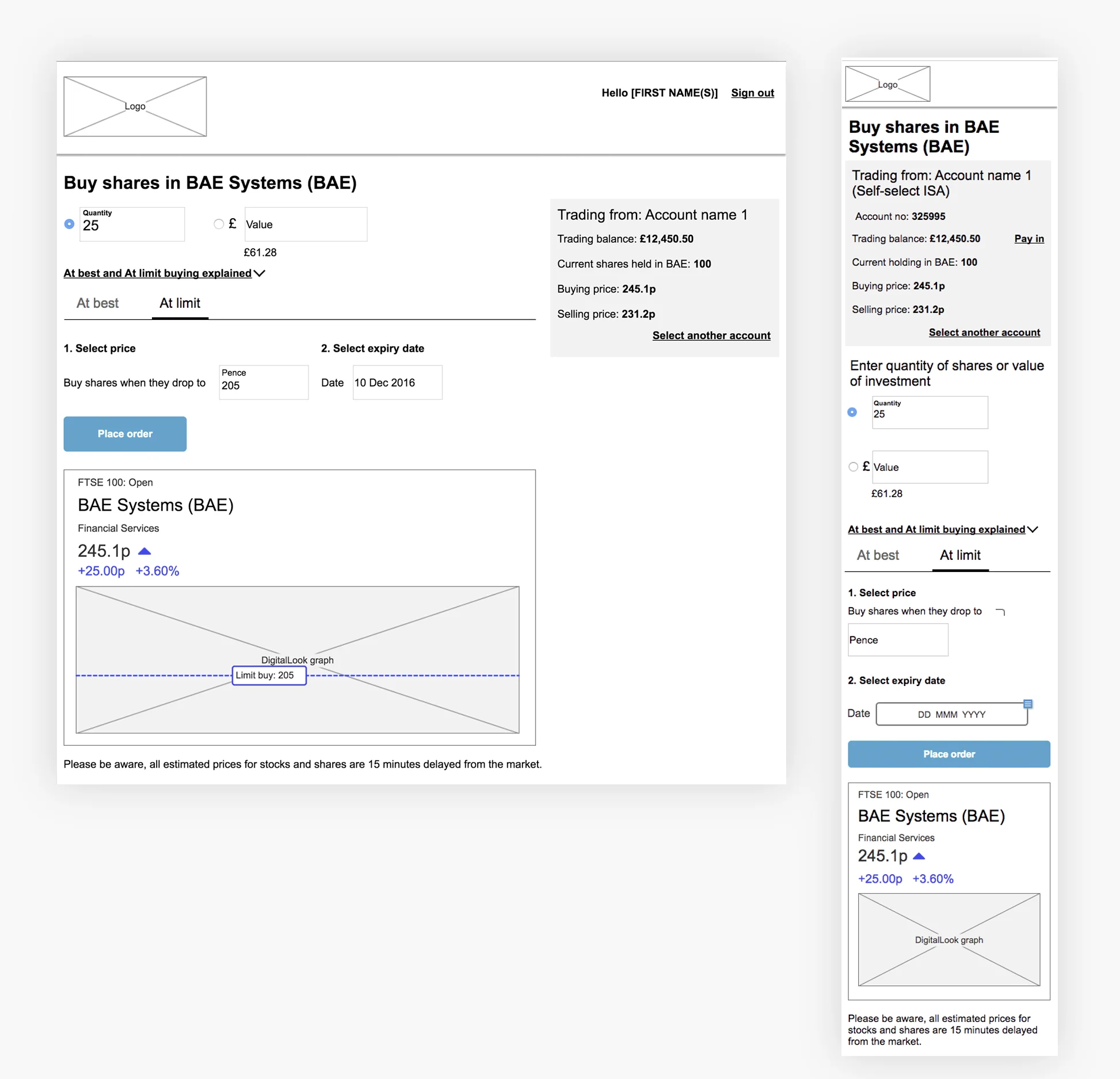The height and width of the screenshot is (1079, 1120).
Task: Click the Sign out link
Action: [752, 93]
